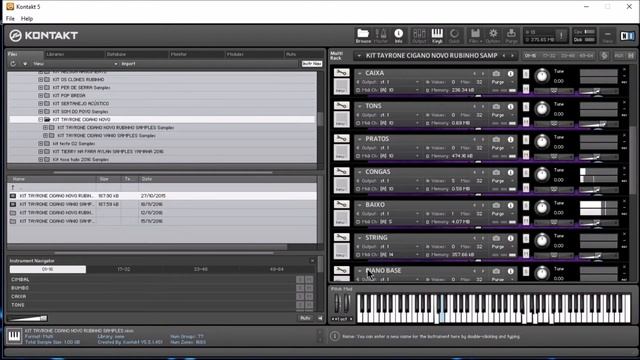Toggle the on-screen Keyboard icon
The height and width of the screenshot is (360, 640).
click(437, 36)
